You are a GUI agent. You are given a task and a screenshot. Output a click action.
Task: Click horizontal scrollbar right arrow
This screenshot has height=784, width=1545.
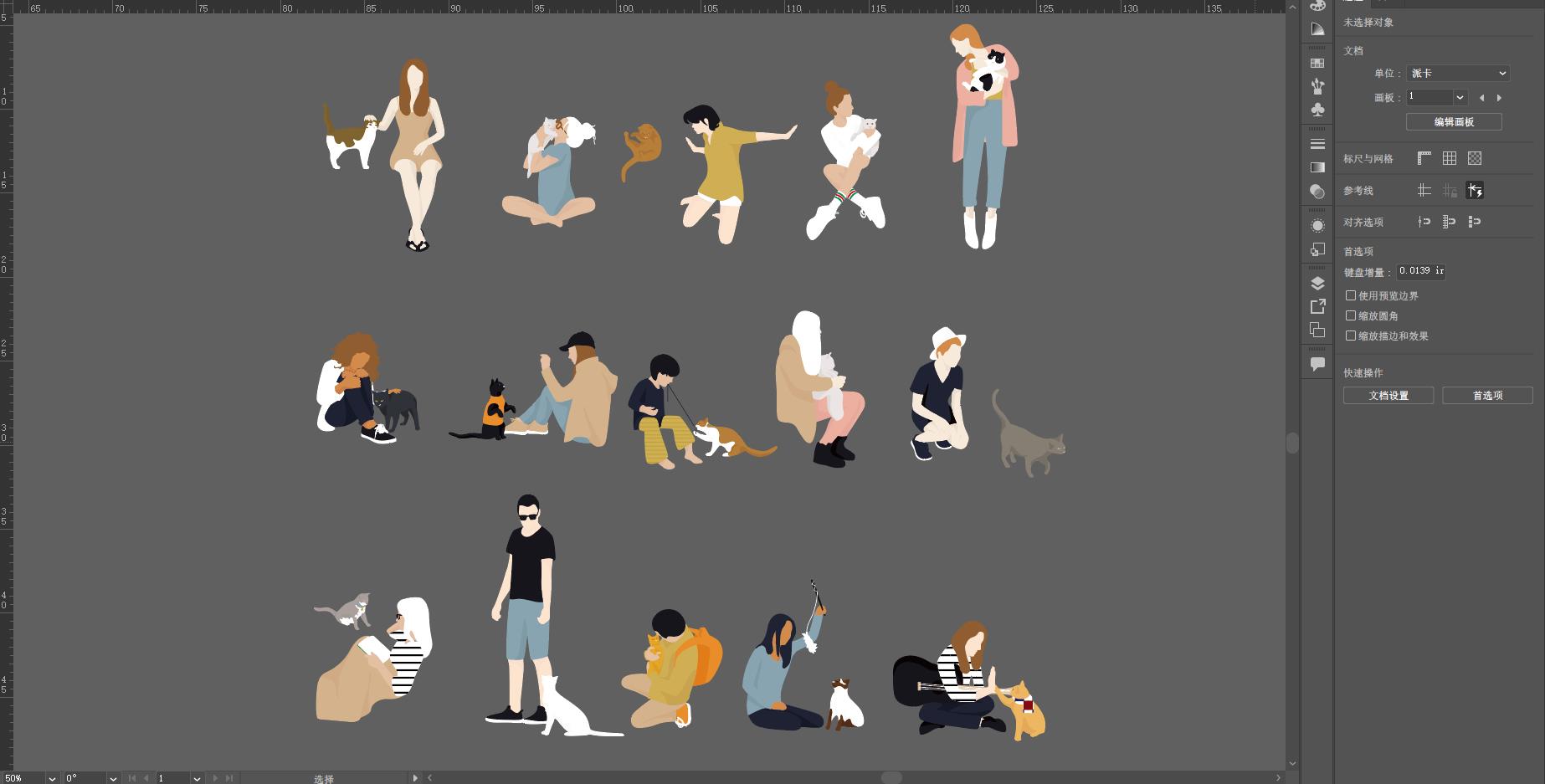1278,778
